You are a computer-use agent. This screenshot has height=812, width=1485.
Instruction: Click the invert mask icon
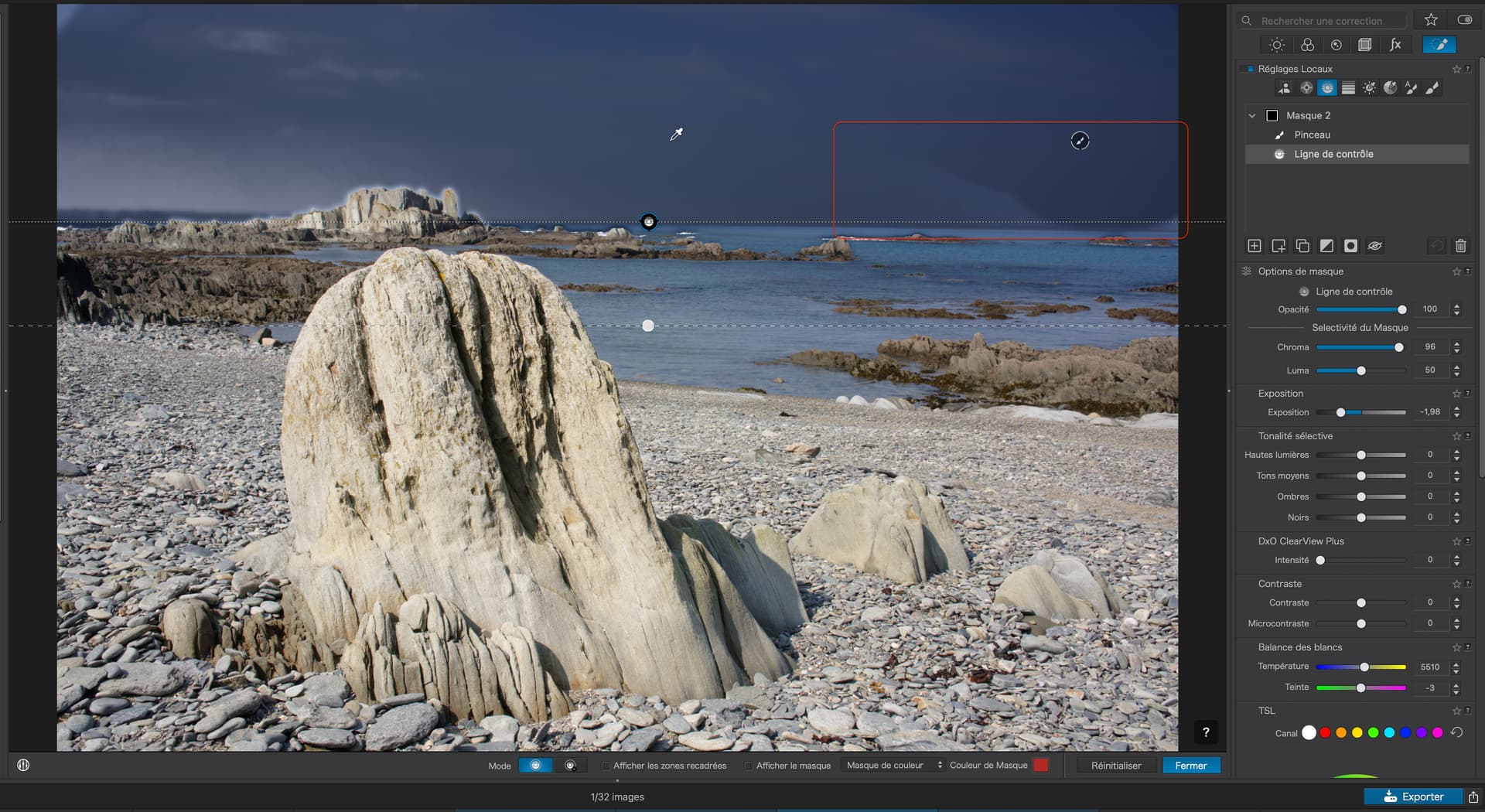(1326, 246)
